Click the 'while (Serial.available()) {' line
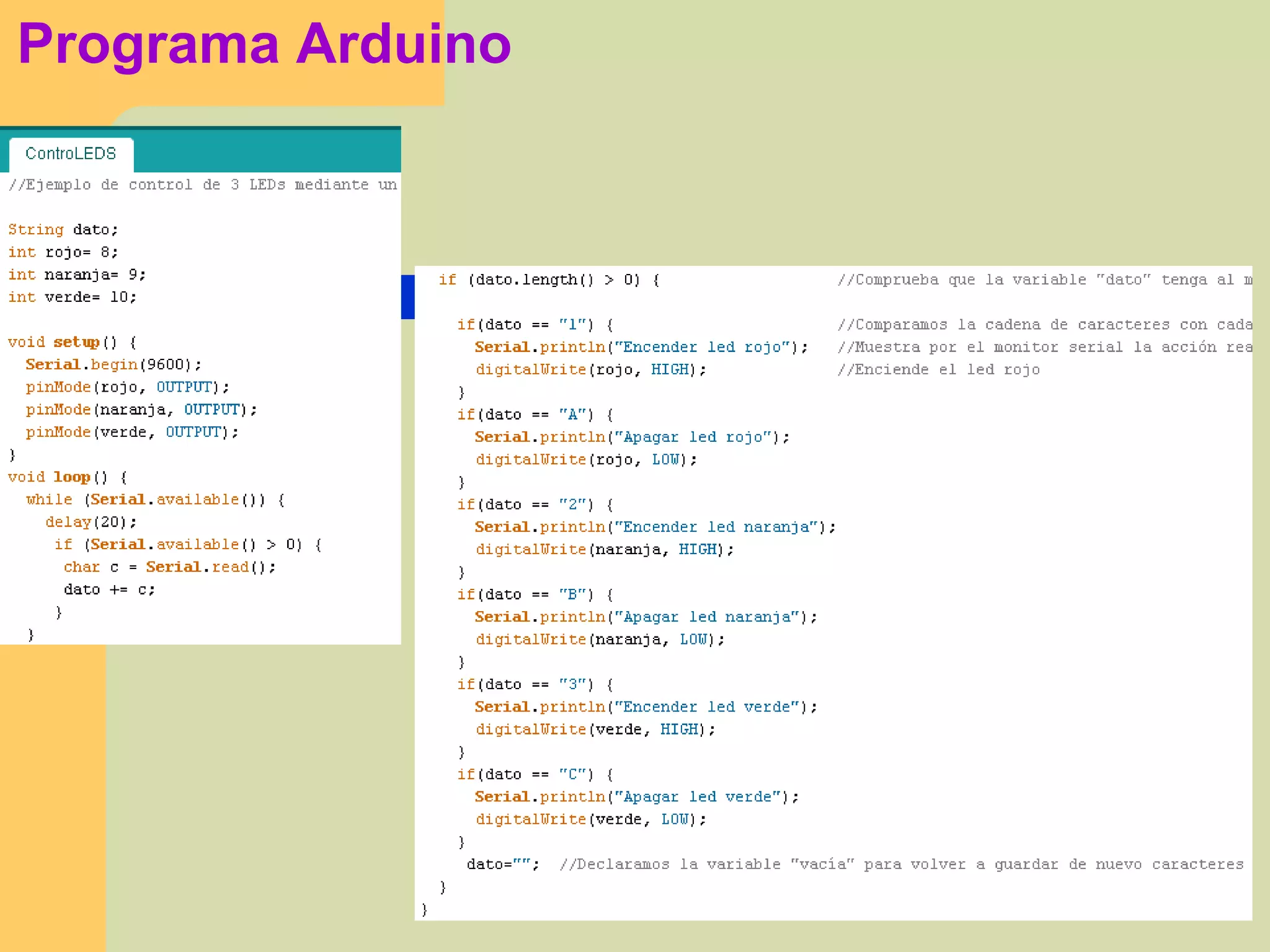 click(155, 500)
